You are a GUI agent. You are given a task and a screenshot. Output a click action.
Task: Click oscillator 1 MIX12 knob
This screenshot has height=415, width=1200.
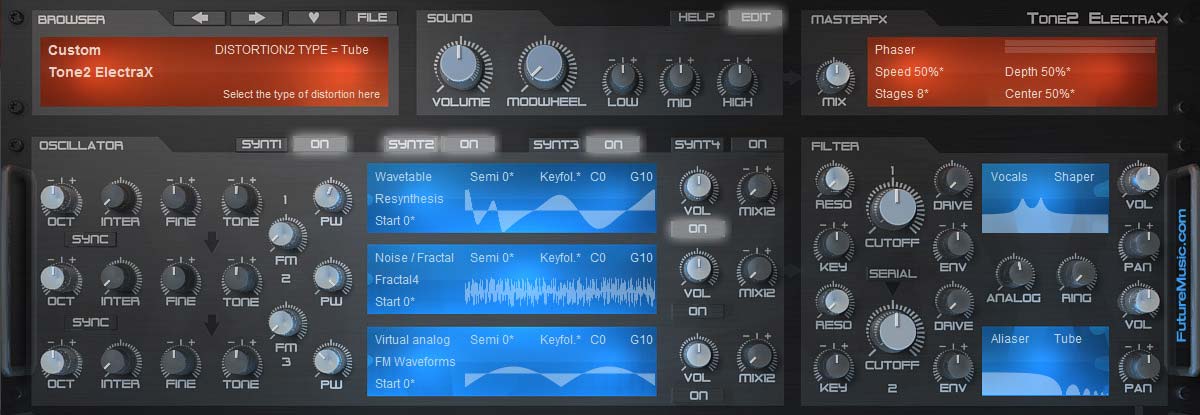(757, 188)
